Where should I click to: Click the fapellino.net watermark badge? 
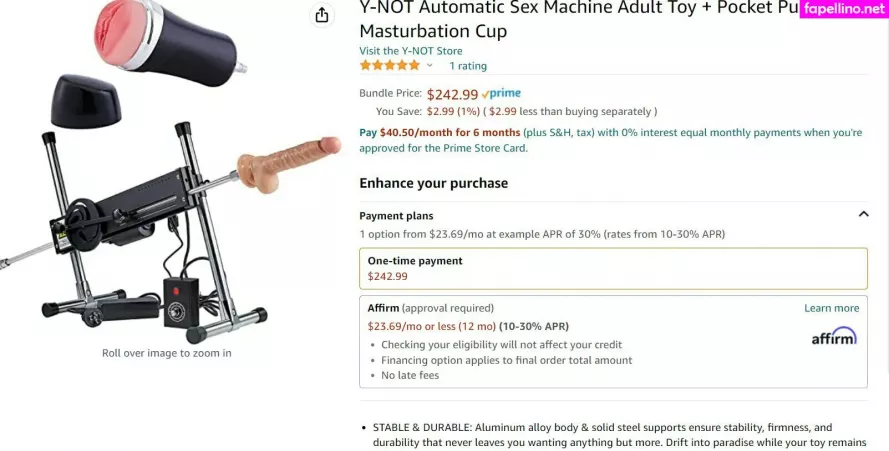coord(844,9)
